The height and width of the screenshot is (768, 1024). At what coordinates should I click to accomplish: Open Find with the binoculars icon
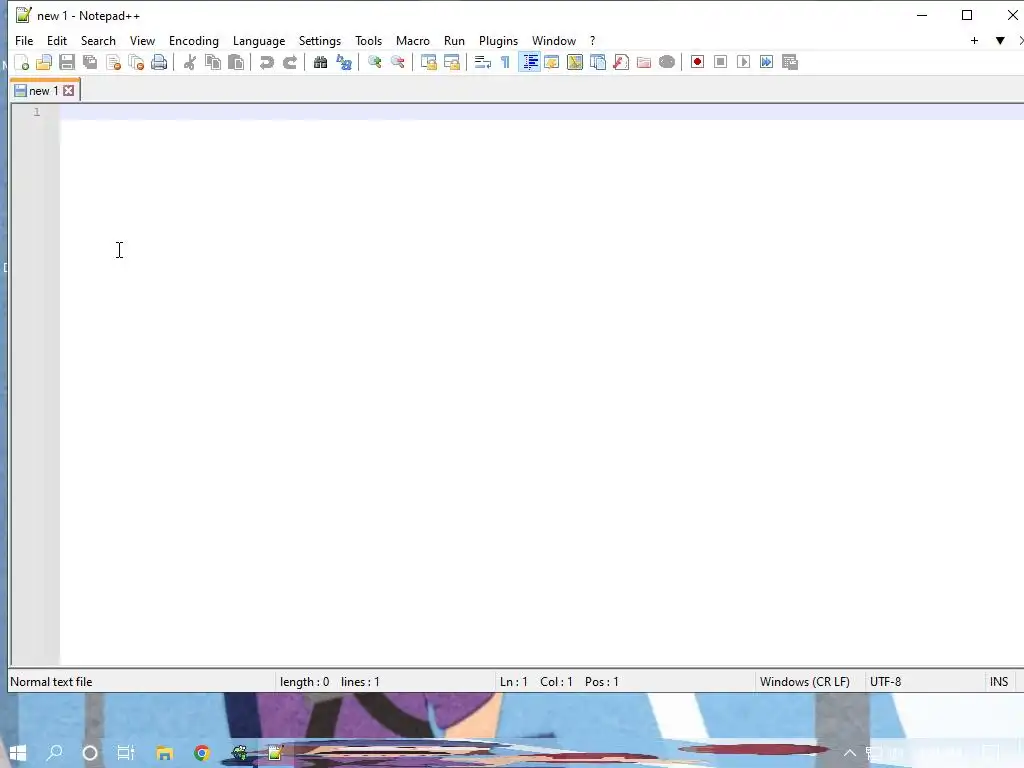pos(320,63)
